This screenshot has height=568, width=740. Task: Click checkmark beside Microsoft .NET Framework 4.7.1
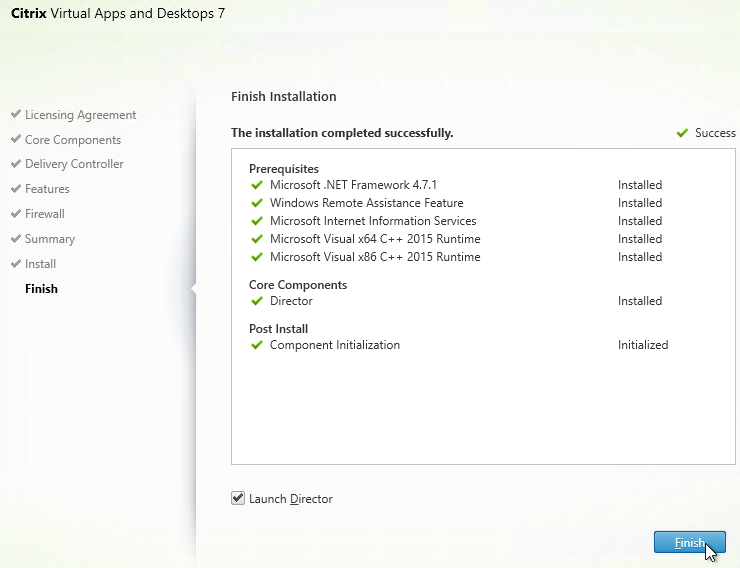257,185
